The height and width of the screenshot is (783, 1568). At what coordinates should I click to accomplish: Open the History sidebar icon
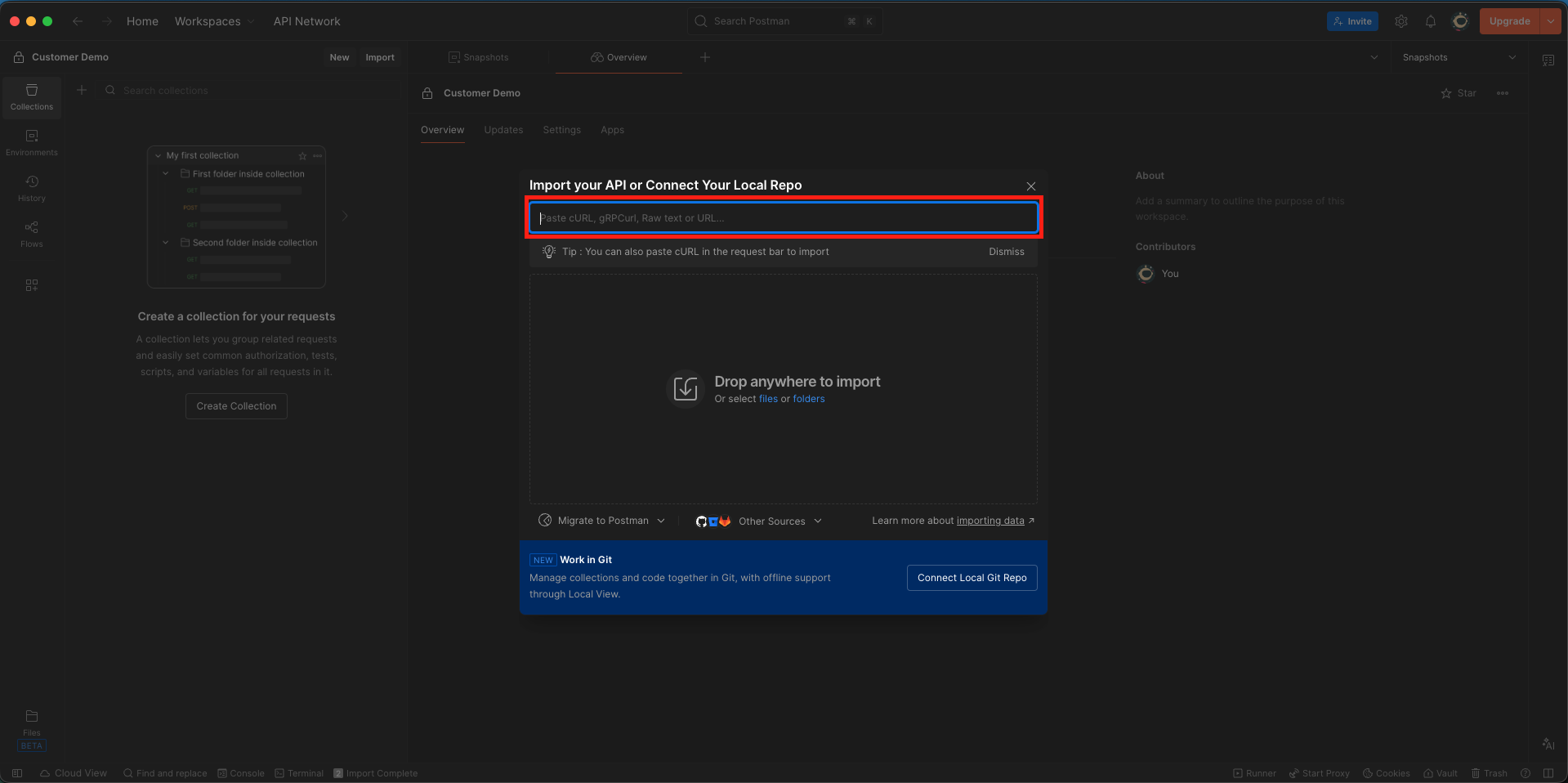pyautogui.click(x=32, y=188)
